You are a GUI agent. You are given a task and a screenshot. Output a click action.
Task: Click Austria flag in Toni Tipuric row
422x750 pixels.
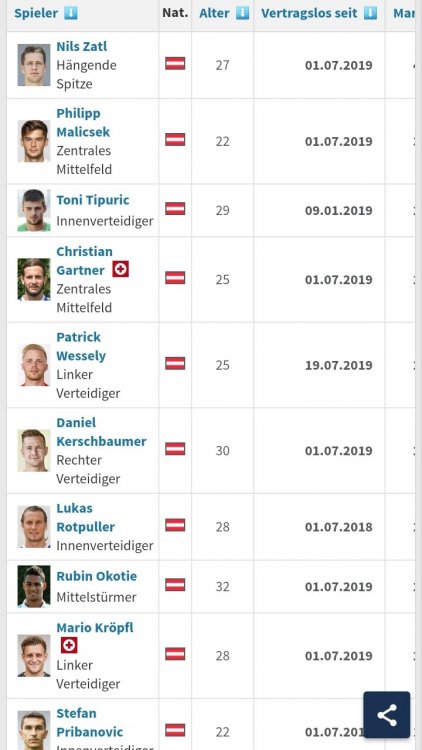point(175,209)
